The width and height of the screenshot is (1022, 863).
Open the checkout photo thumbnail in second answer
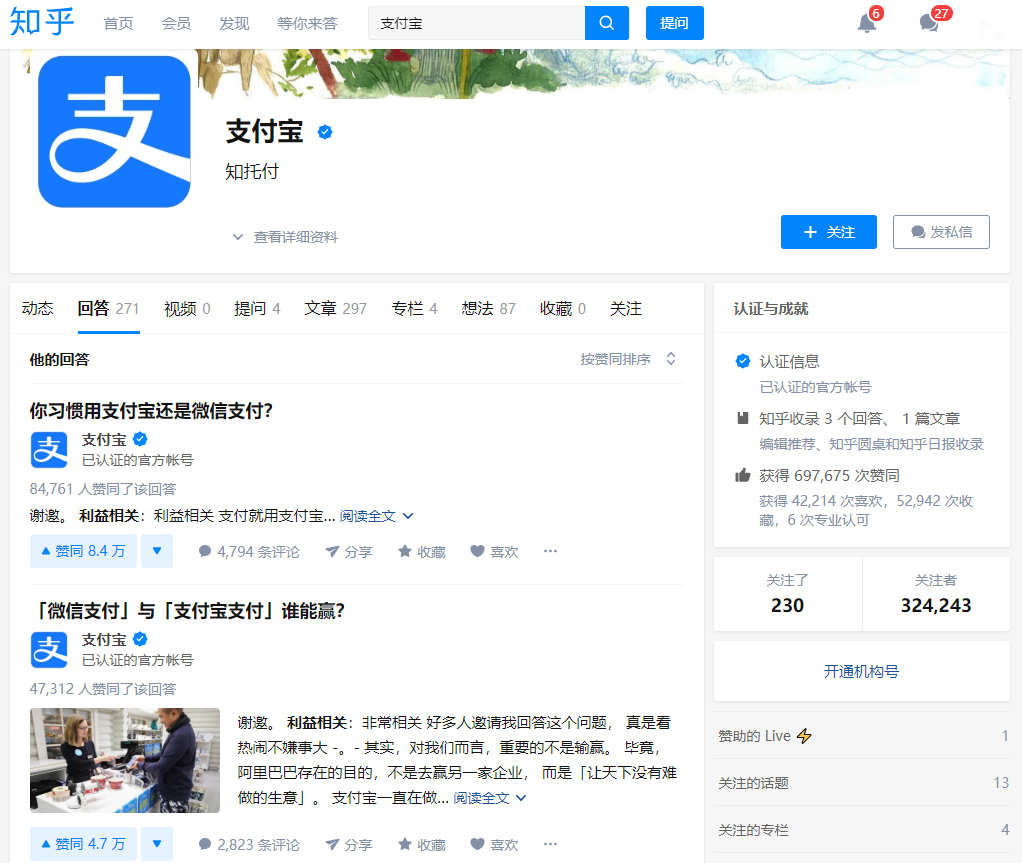pos(124,760)
